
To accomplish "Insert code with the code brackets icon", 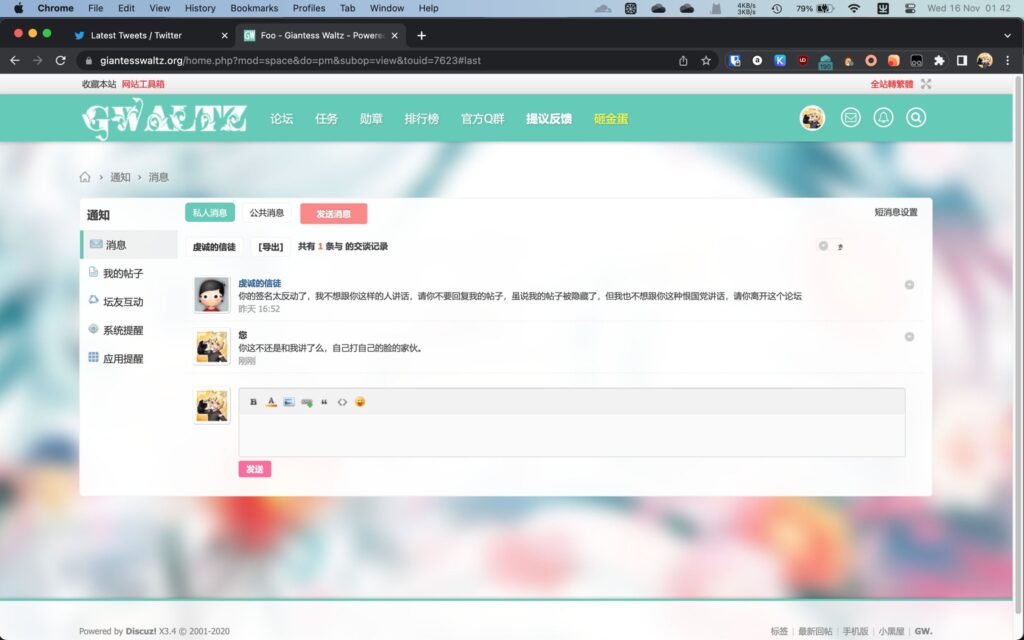I will 342,402.
